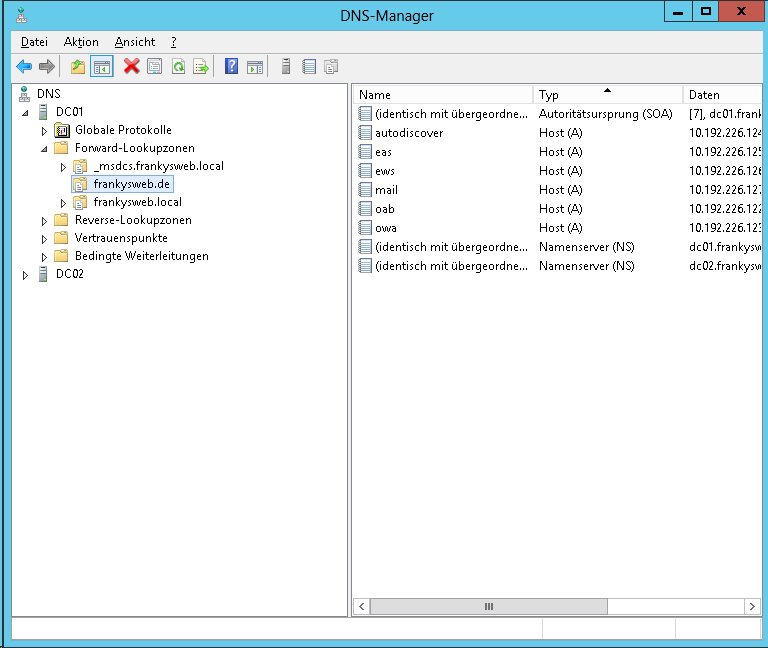Click the back navigation arrow
Screen dimensions: 768x648
click(24, 67)
